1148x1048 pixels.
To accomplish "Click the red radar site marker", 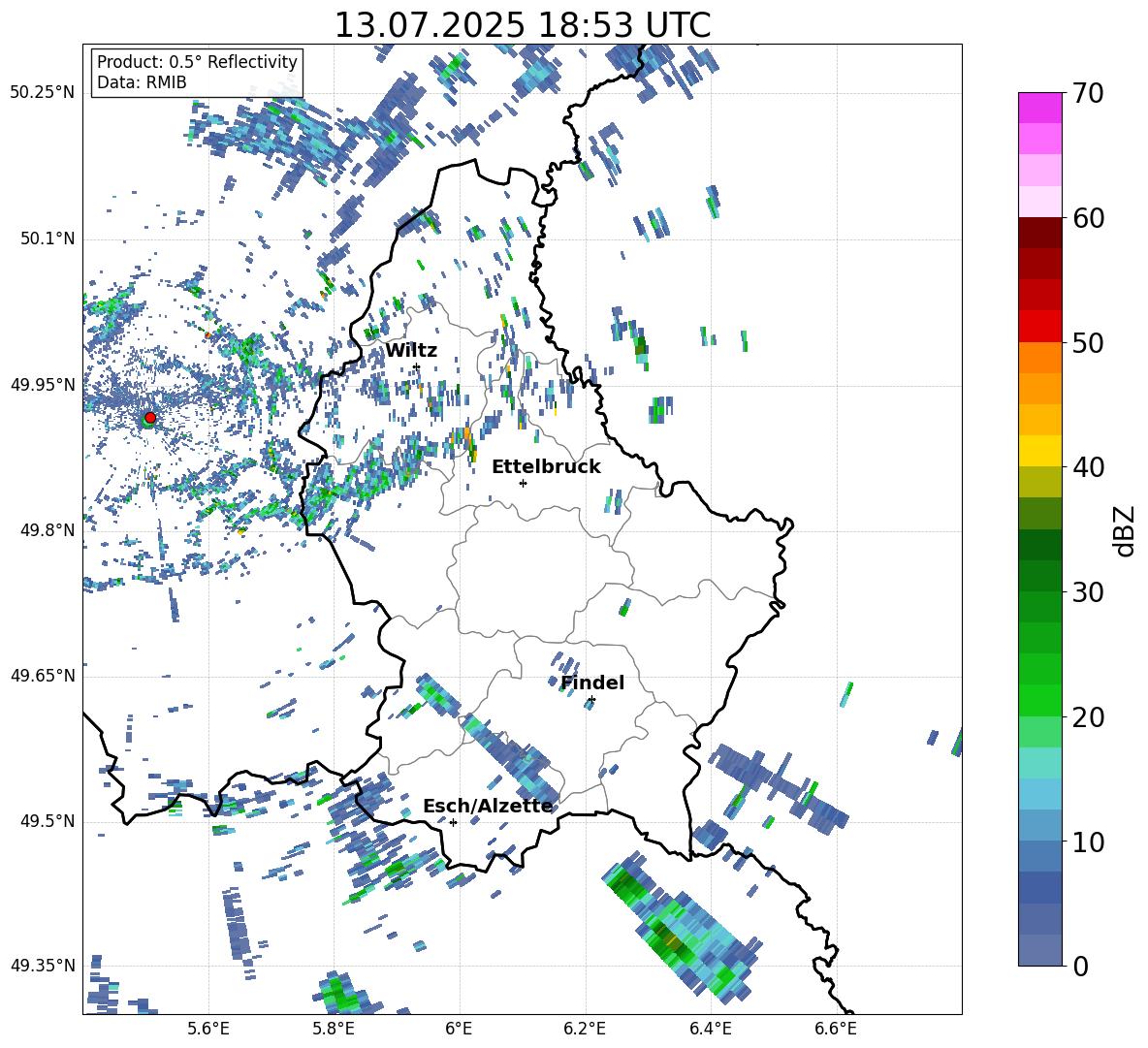I will click(150, 418).
